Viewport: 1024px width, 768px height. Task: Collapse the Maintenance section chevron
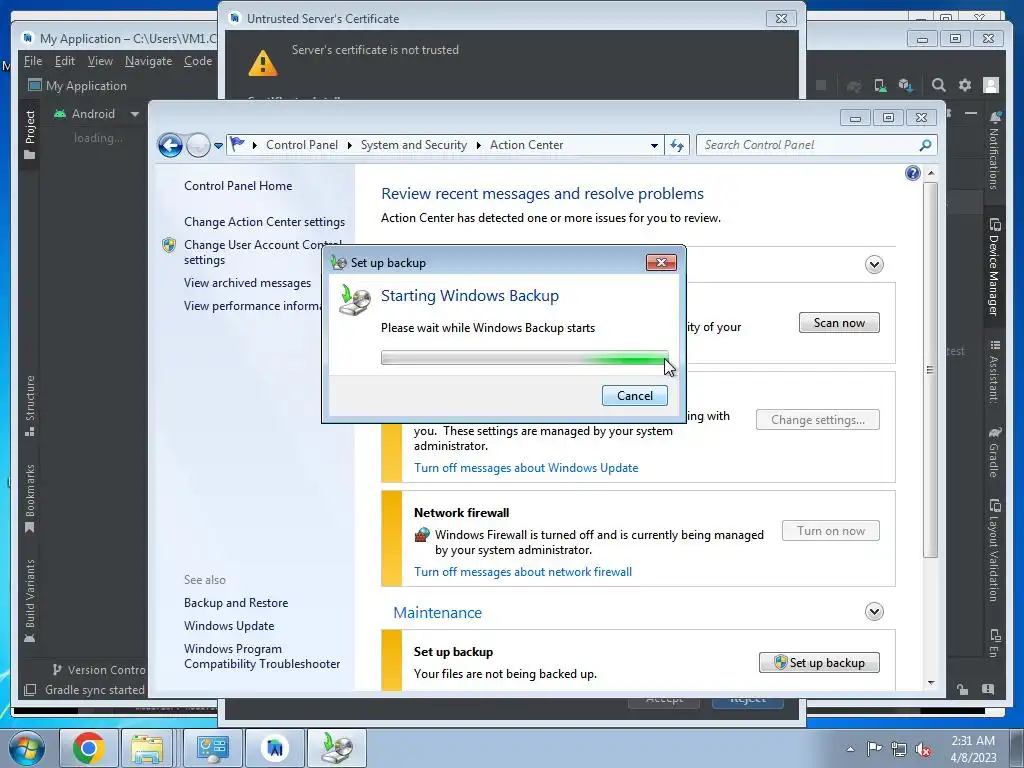[874, 611]
